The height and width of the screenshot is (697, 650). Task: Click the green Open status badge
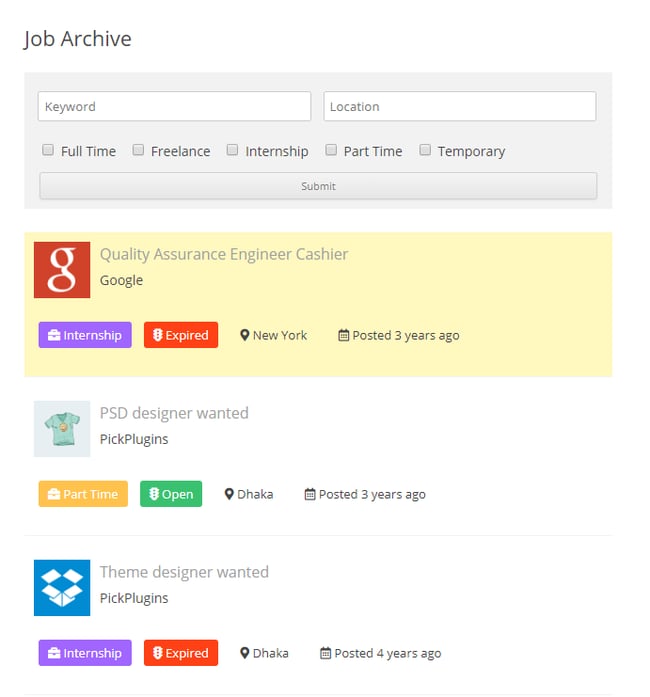(x=171, y=494)
